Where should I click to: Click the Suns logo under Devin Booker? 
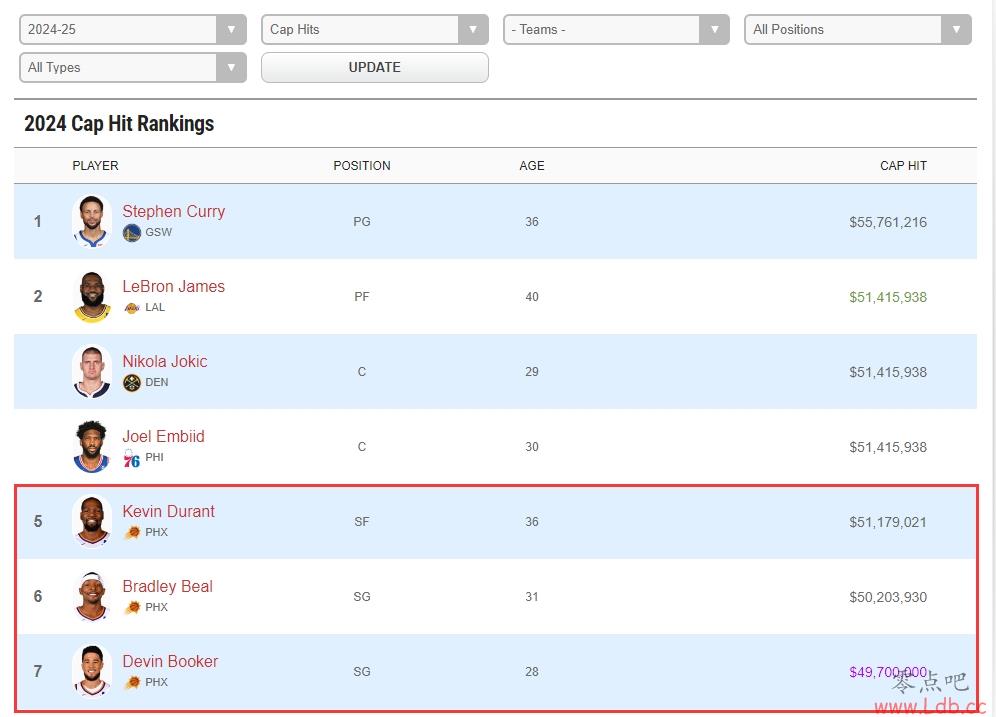[132, 682]
